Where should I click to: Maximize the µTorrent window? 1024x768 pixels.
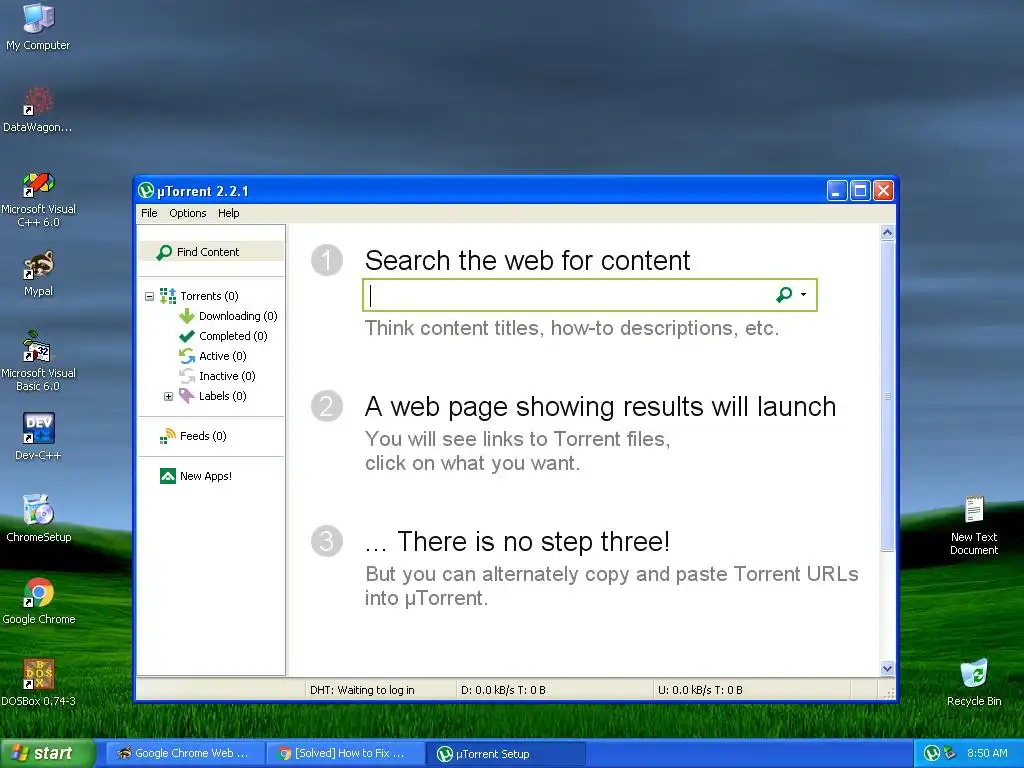[x=860, y=191]
